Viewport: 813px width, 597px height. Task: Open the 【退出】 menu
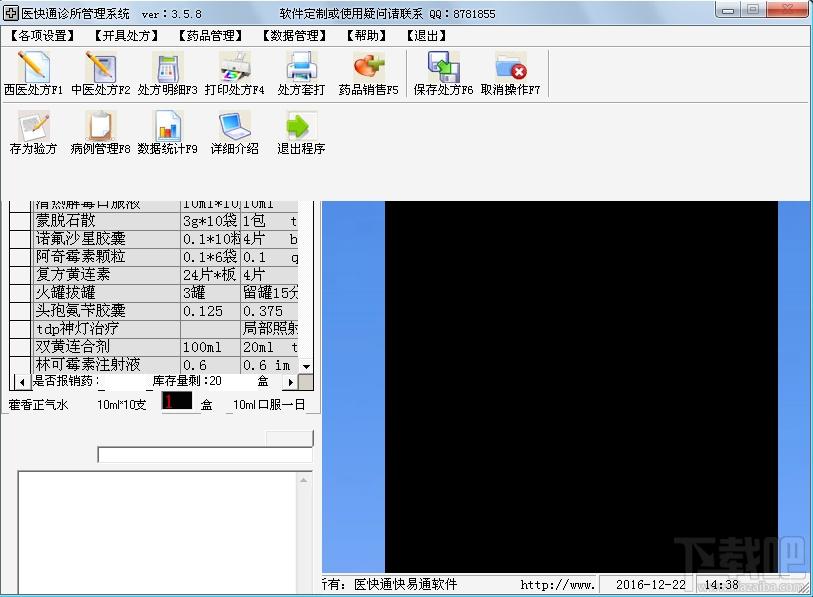426,36
